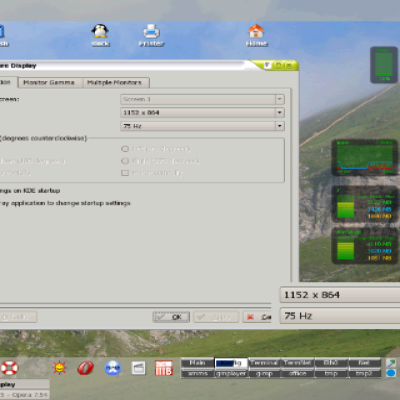The height and width of the screenshot is (400, 400).
Task: Switch to the office desktop in pager
Action: click(297, 373)
